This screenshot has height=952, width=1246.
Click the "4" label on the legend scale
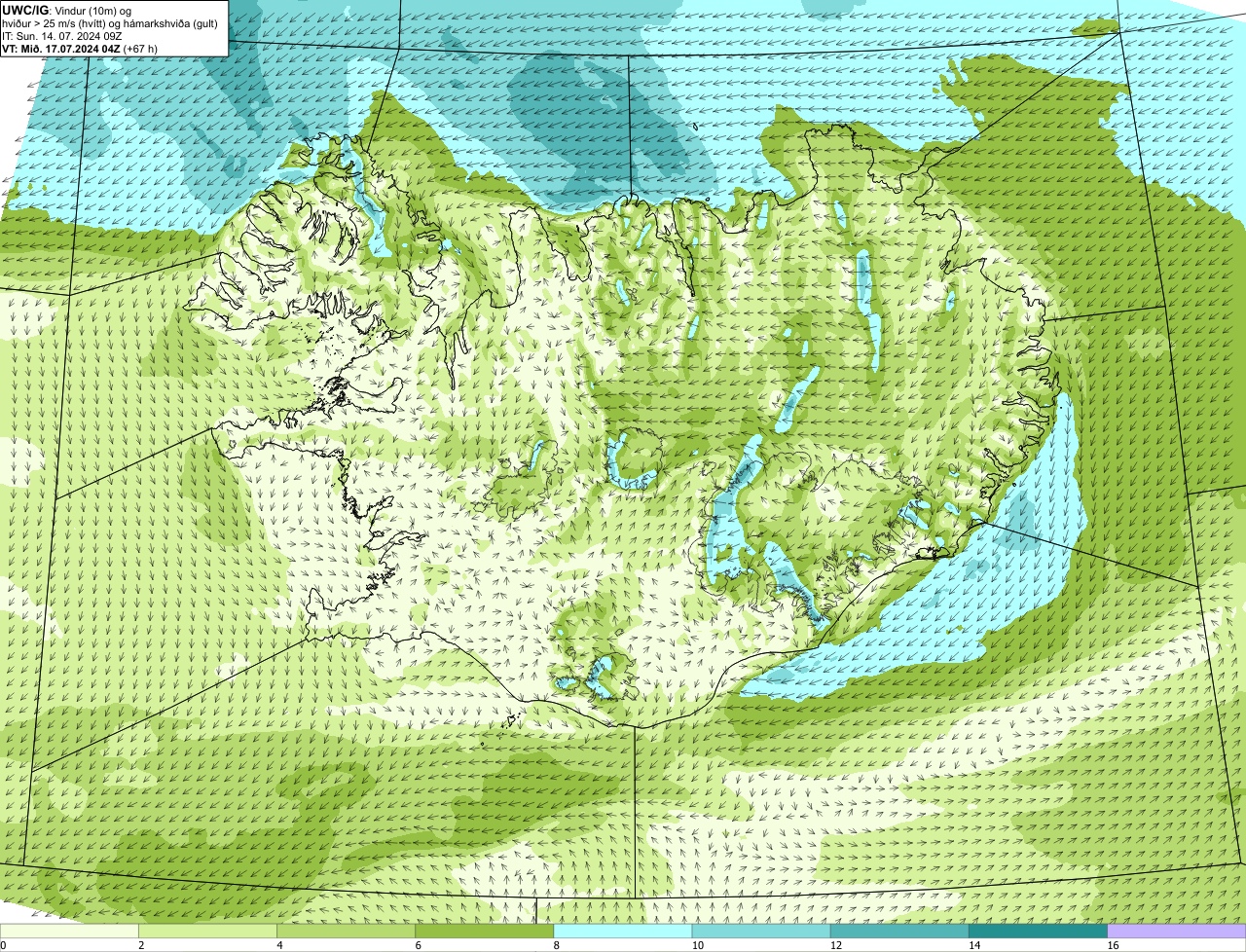click(279, 945)
